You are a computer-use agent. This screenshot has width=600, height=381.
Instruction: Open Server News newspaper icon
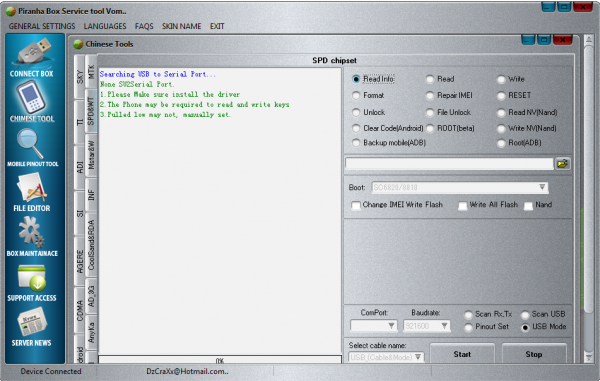coord(32,323)
